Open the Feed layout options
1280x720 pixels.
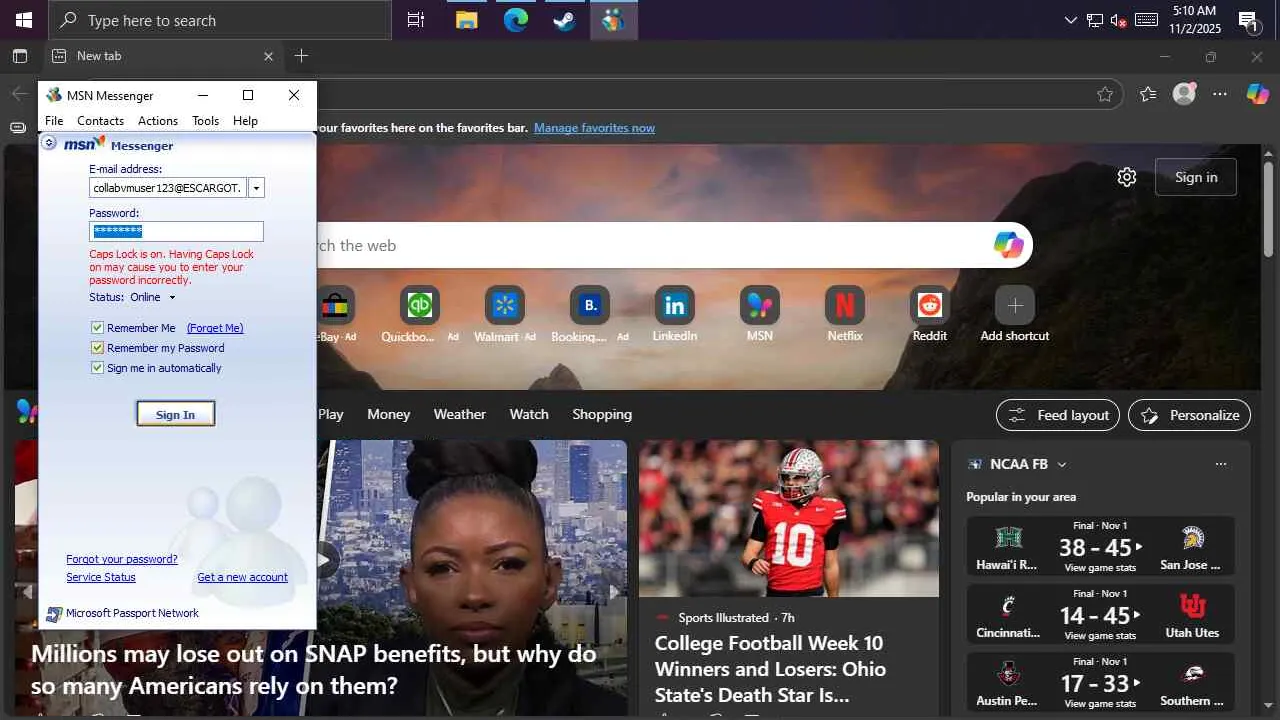pos(1058,415)
